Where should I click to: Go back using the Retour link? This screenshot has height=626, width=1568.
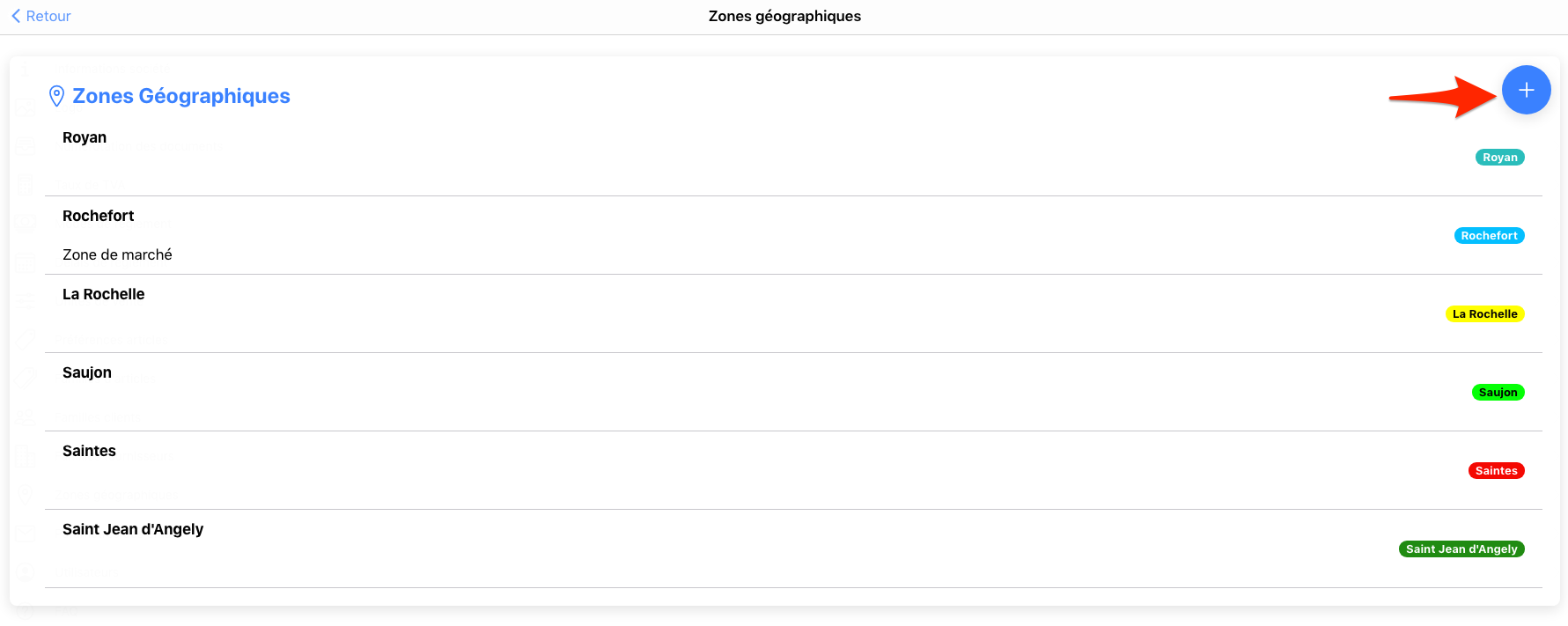(48, 16)
